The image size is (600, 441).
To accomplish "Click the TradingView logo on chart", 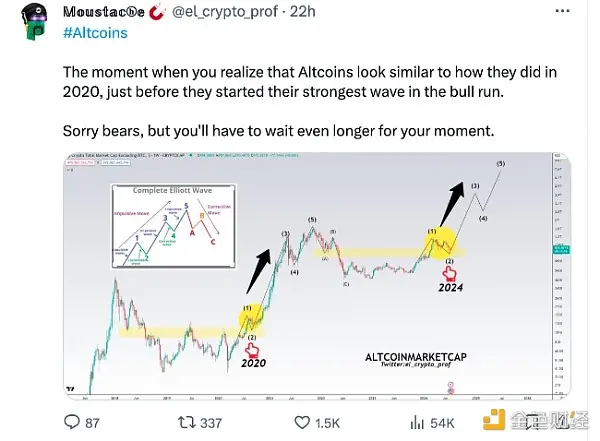I will [69, 388].
